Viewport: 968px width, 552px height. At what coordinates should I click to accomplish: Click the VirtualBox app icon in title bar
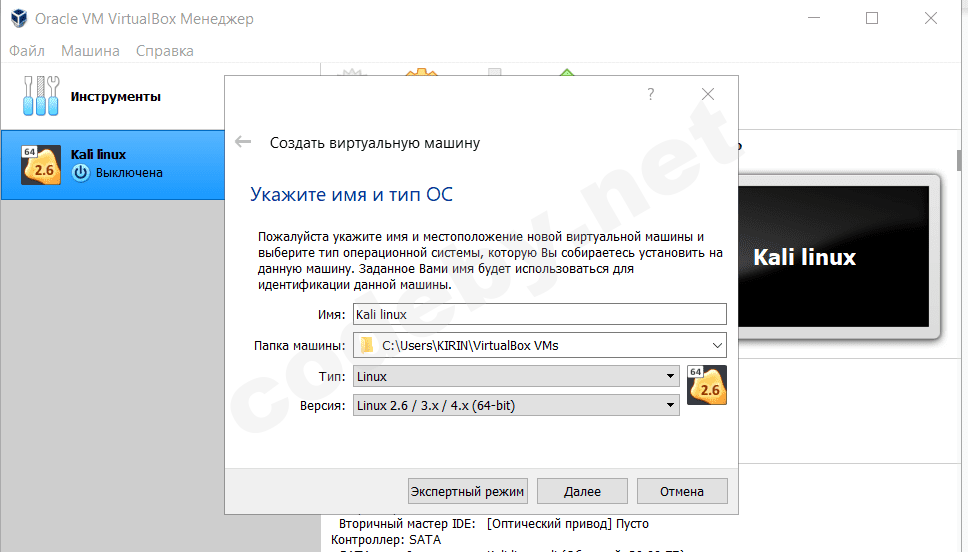(x=19, y=19)
